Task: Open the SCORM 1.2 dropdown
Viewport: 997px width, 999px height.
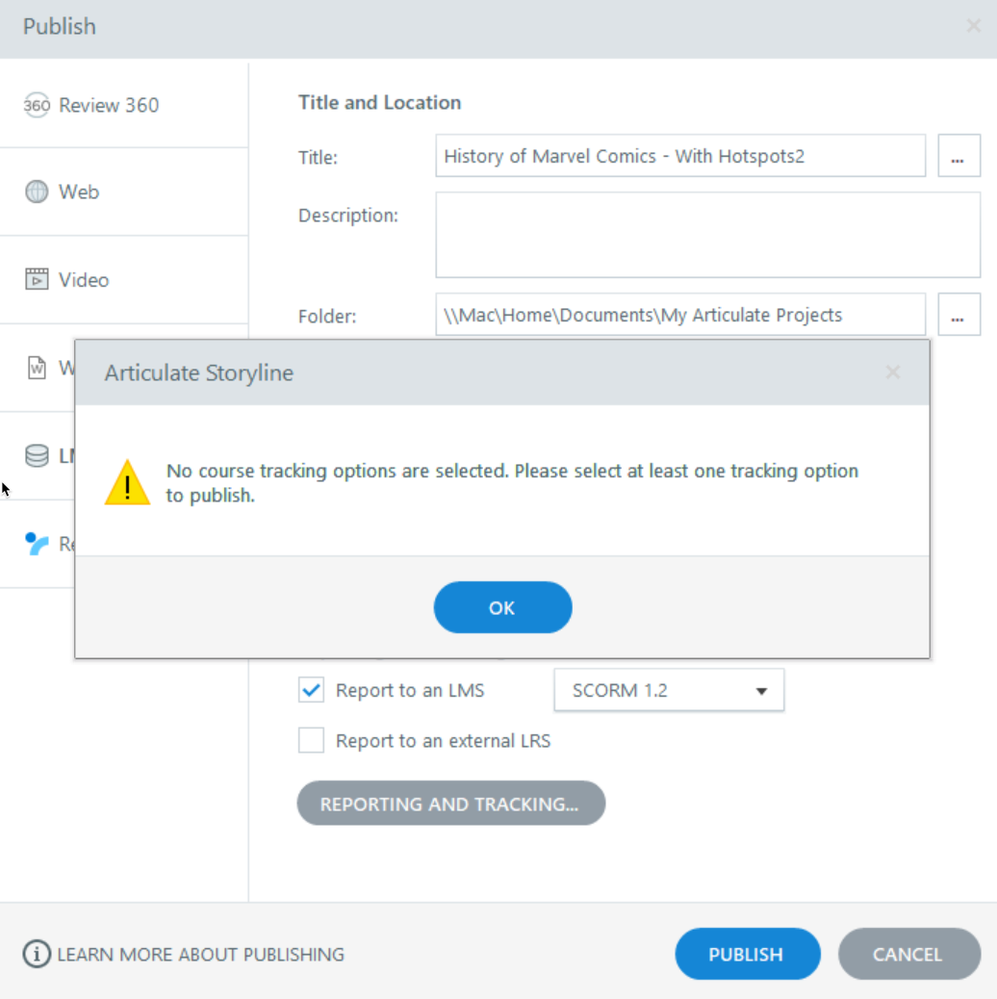Action: (x=668, y=690)
